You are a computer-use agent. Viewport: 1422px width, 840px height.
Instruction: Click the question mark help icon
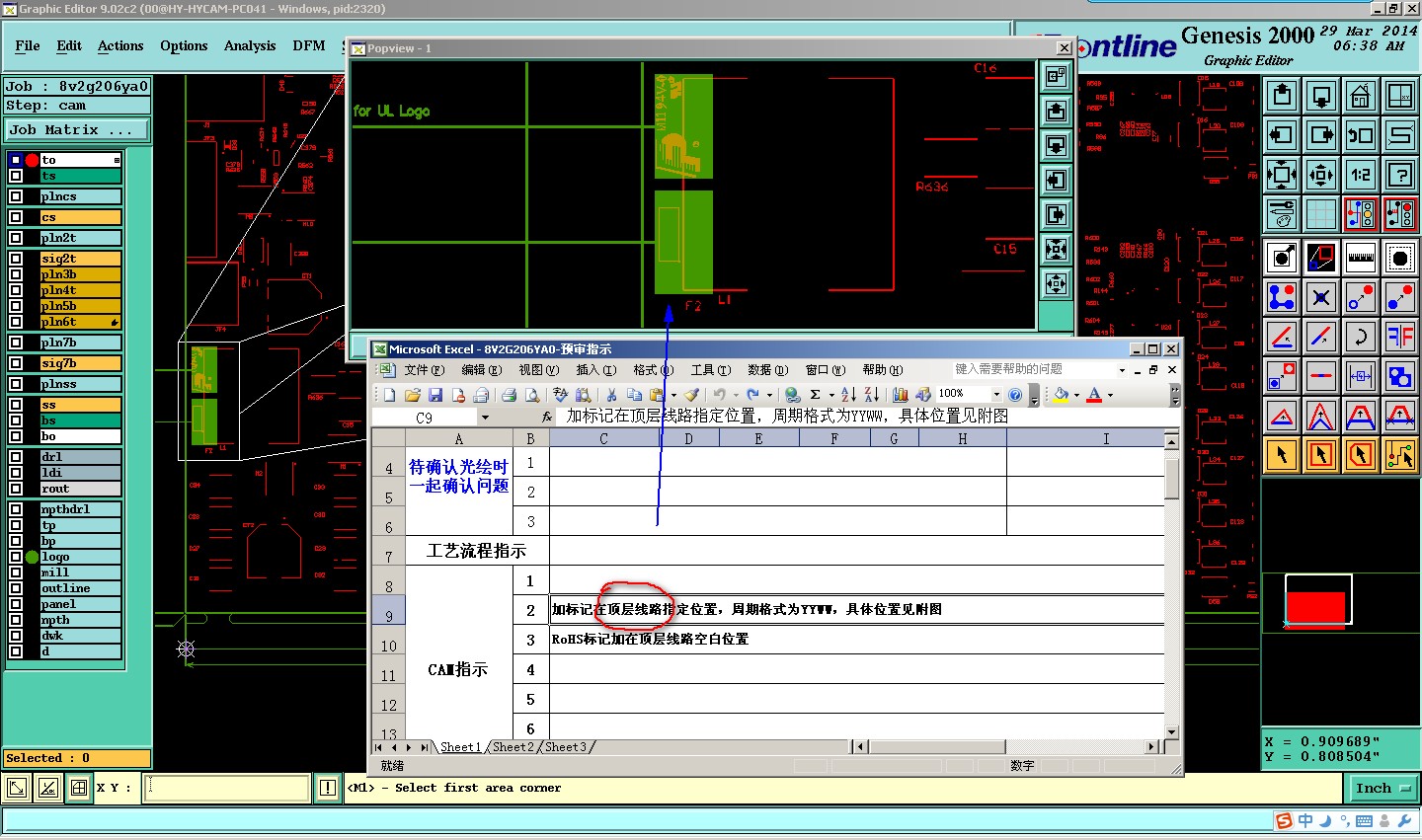1399,175
